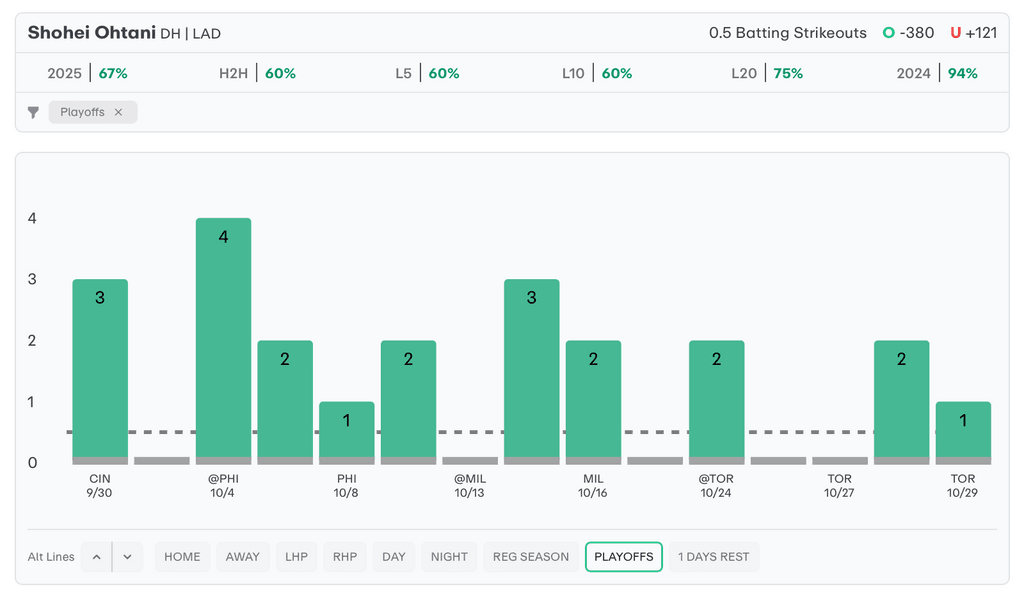Viewport: 1024px width, 598px height.
Task: Click the CIN 9/30 bar showing 3
Action: [x=100, y=370]
